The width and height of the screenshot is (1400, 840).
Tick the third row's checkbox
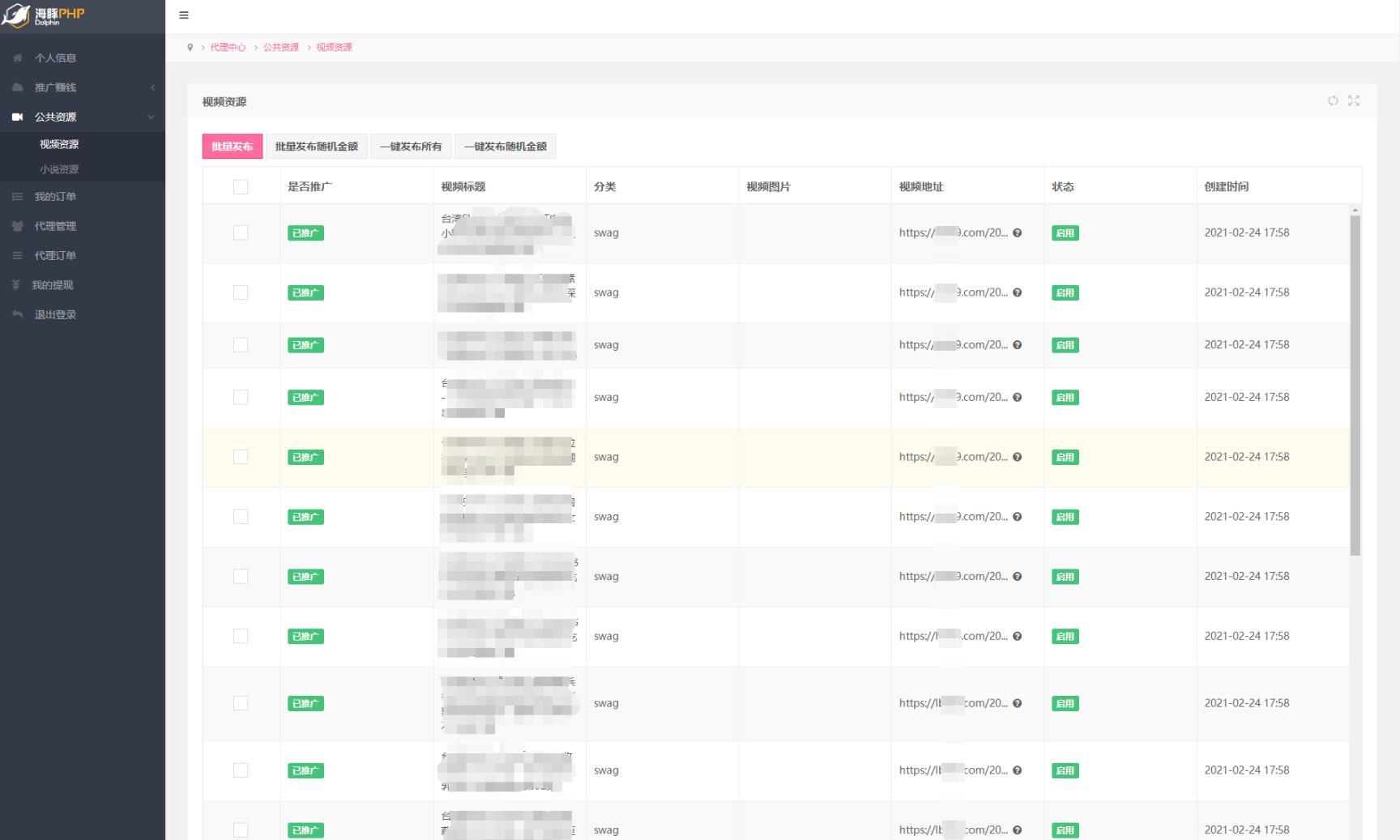(241, 345)
